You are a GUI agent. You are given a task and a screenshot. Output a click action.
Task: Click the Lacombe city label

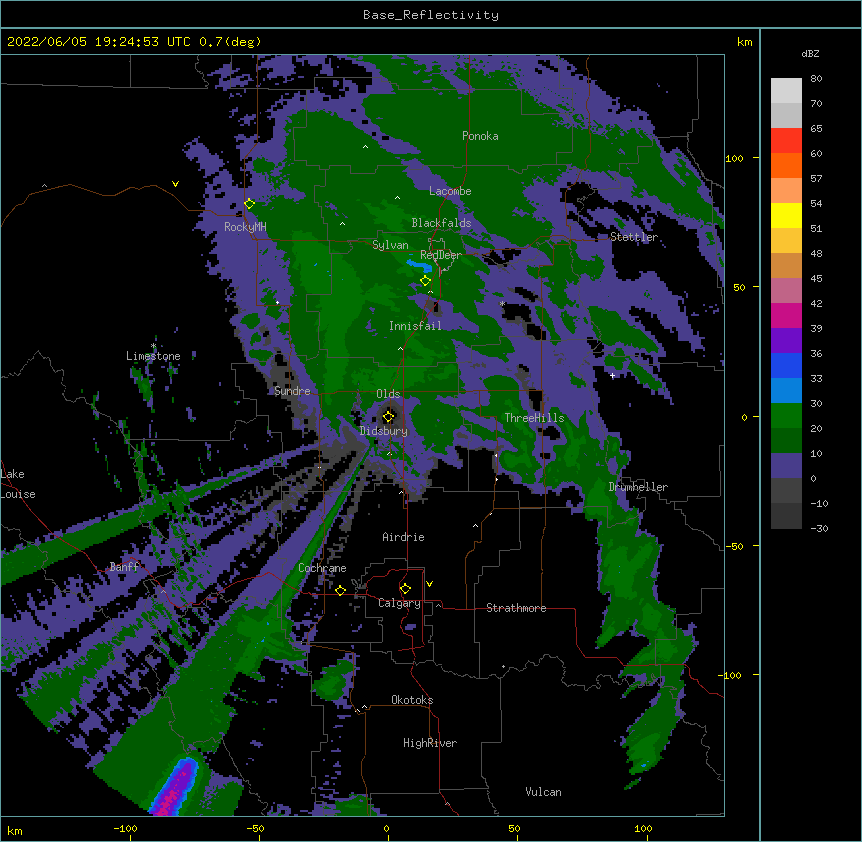[x=450, y=191]
